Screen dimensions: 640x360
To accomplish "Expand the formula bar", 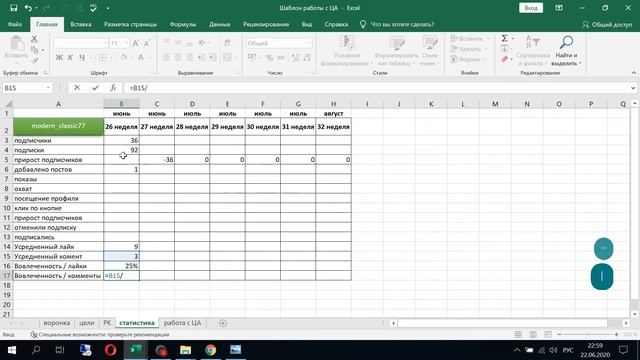I will pos(633,88).
